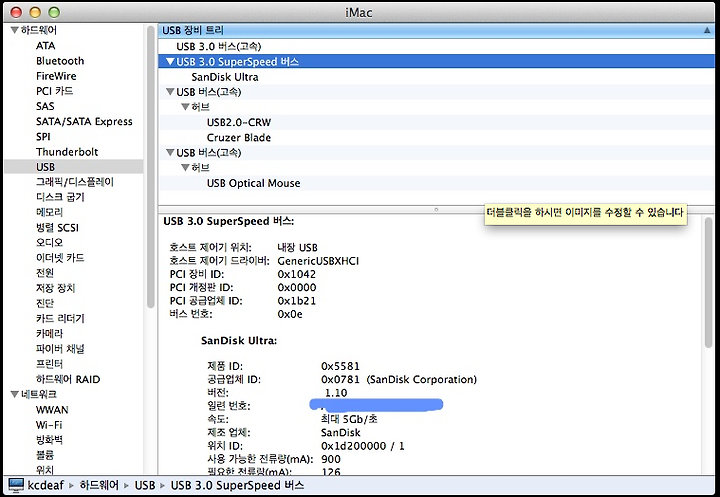Click kcdeaf in the bottom path bar
This screenshot has height=497, width=720.
pos(45,485)
